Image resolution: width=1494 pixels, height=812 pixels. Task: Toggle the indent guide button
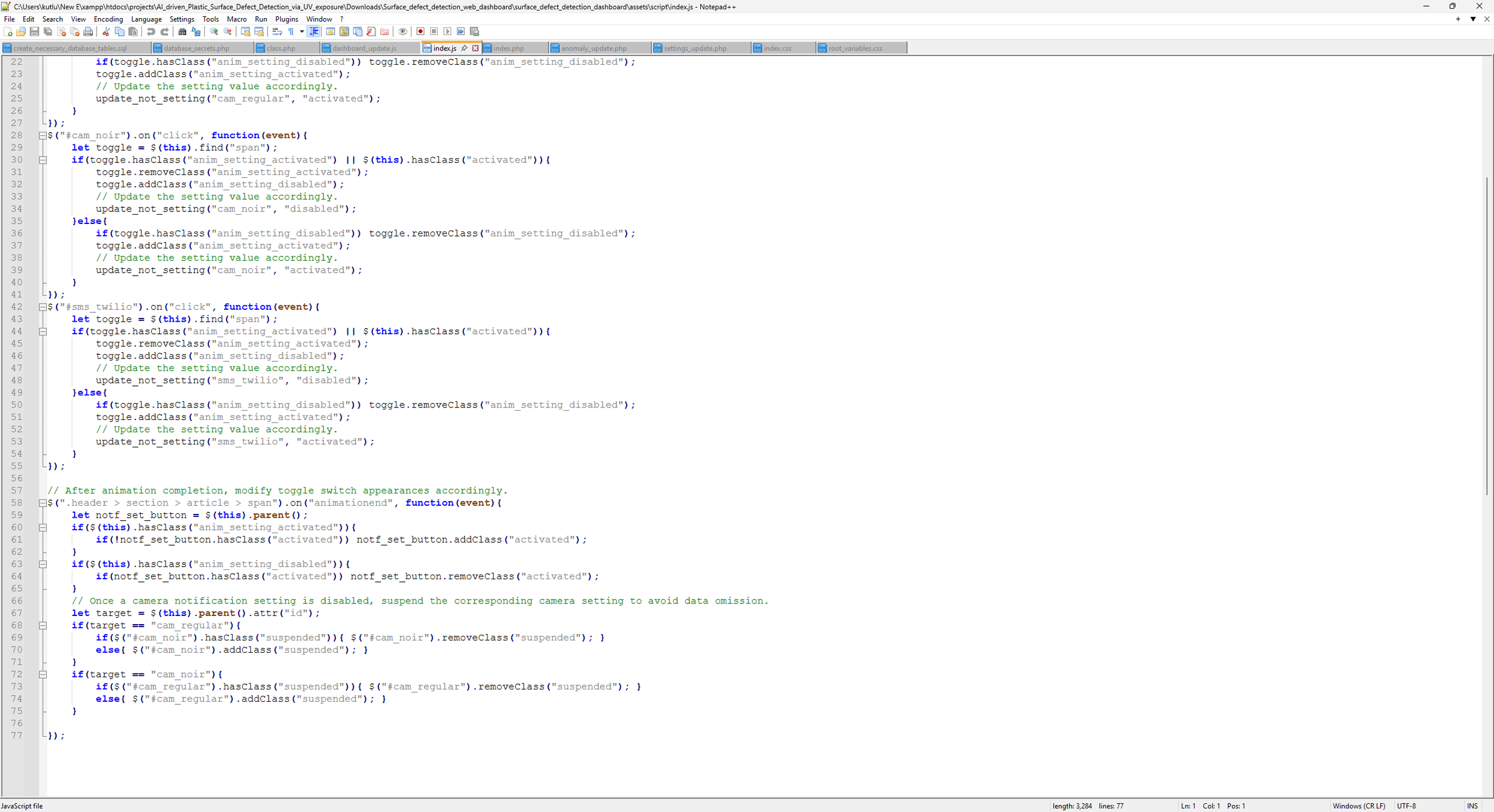point(314,32)
